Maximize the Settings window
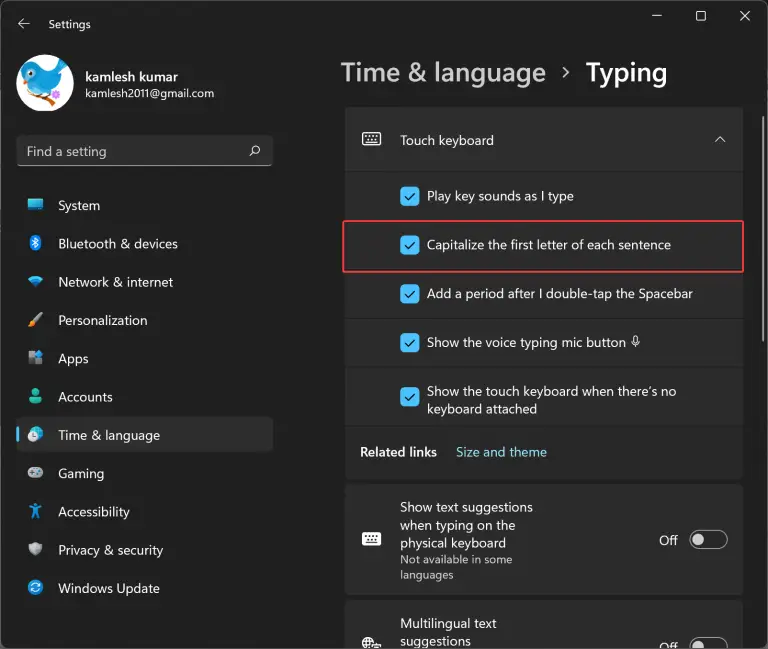 [x=701, y=16]
